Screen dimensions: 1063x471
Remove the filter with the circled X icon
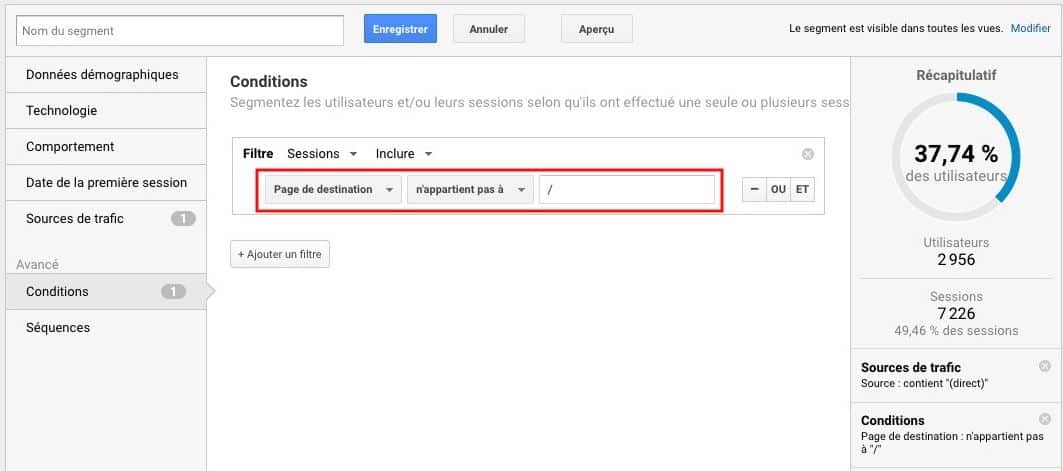(808, 154)
